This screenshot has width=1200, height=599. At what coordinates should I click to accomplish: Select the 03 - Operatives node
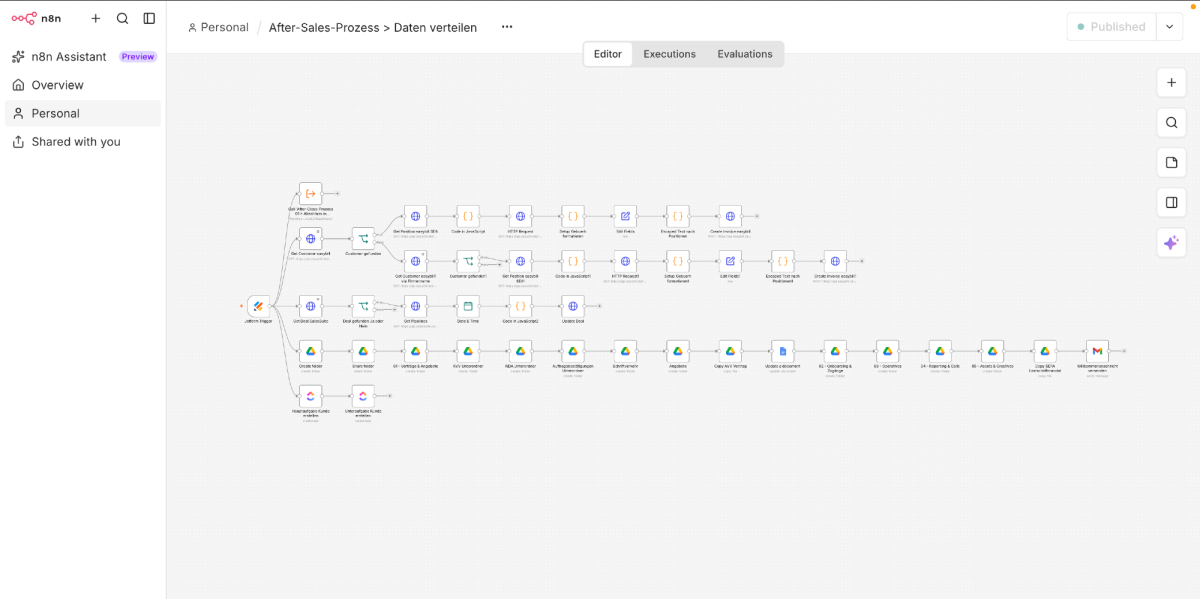tap(888, 351)
